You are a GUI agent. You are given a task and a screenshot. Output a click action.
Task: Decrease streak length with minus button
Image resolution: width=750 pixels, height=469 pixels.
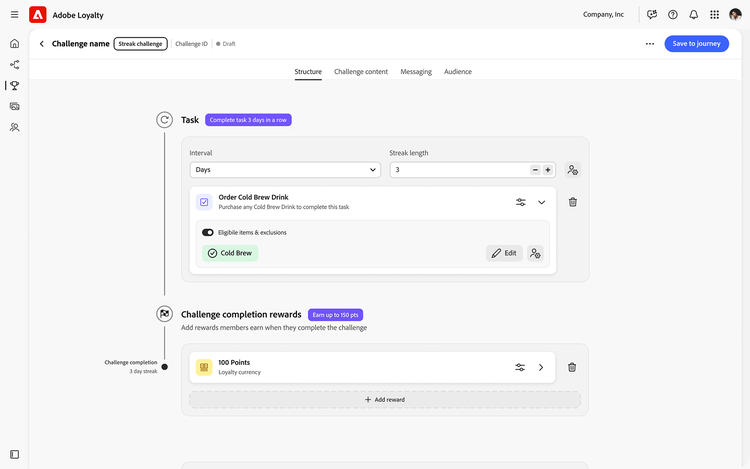tap(535, 170)
